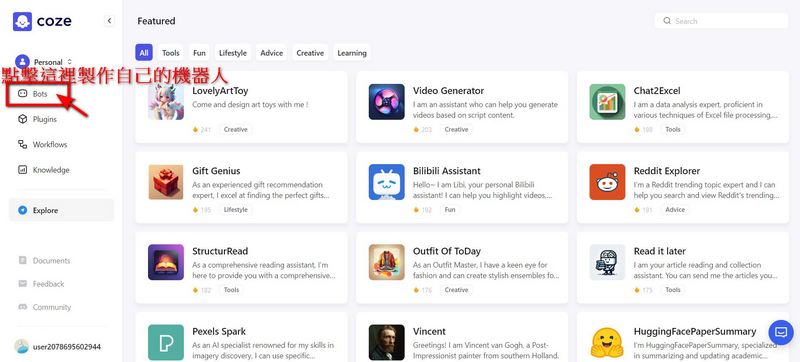This screenshot has width=800, height=362.
Task: Open the Reddit Explorer bot
Action: click(x=683, y=187)
